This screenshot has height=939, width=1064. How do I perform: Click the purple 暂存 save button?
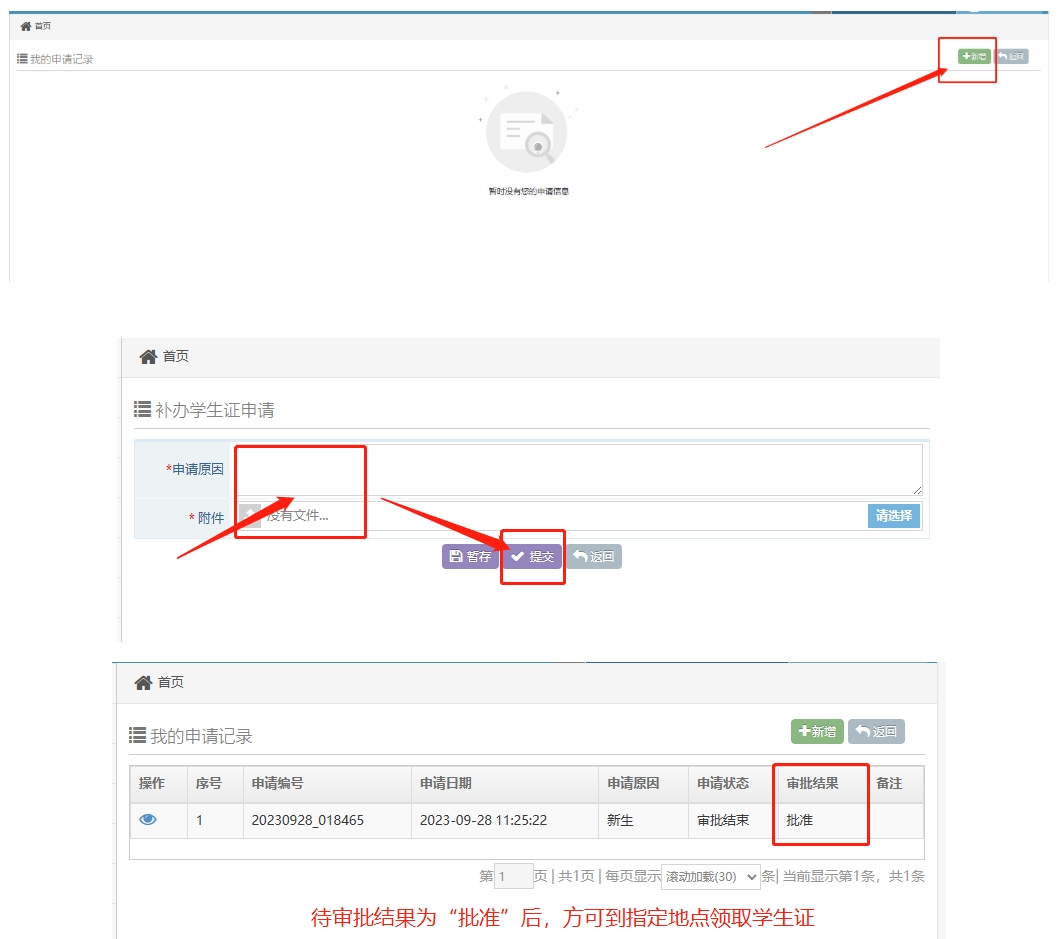(470, 557)
